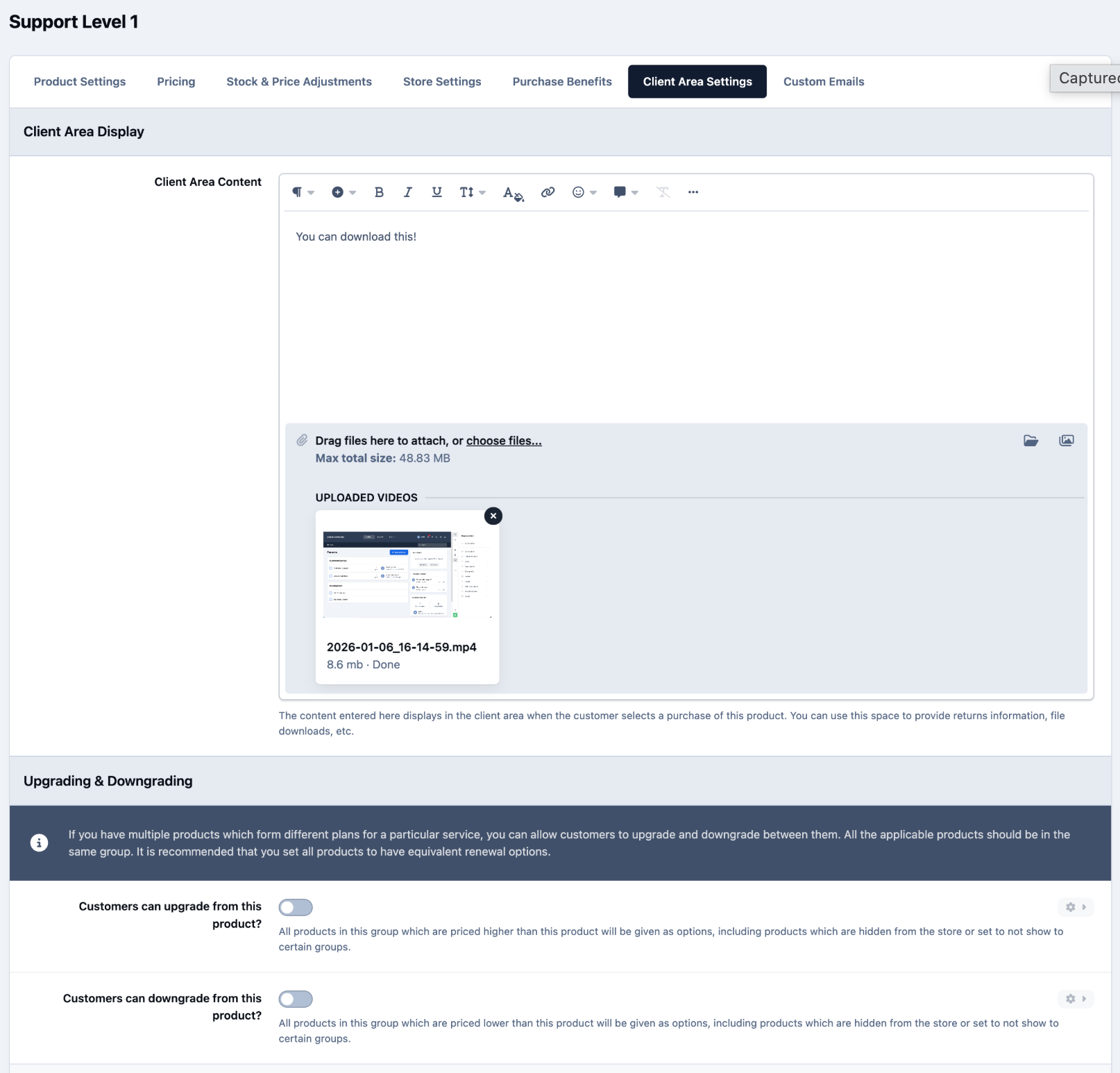1120x1073 pixels.
Task: Remove the uploaded mp4 video
Action: (493, 516)
